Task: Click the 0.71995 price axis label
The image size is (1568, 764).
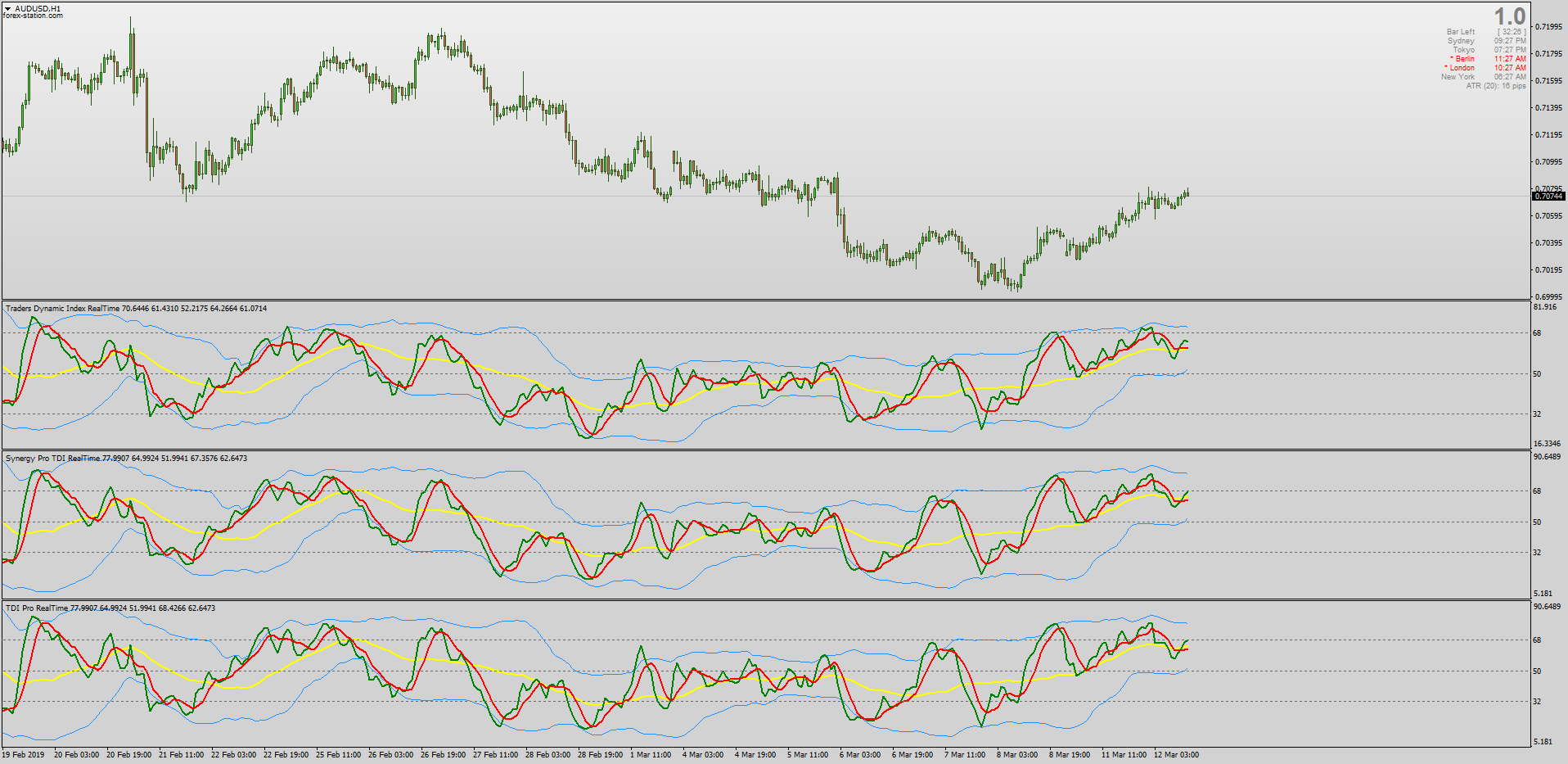Action: tap(1548, 27)
